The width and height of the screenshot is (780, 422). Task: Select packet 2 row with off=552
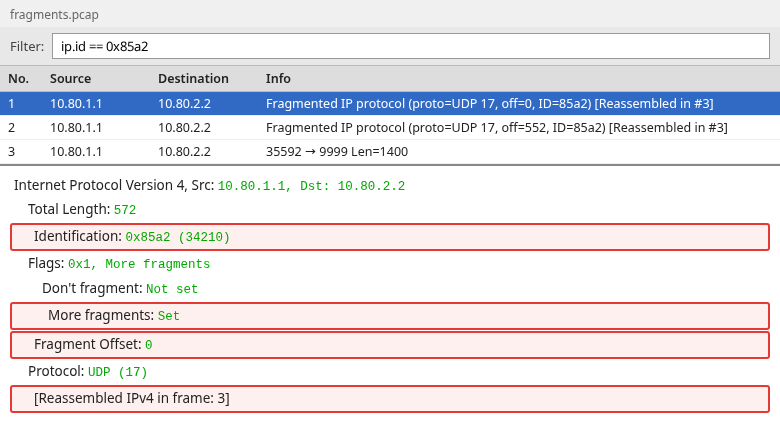(x=390, y=128)
